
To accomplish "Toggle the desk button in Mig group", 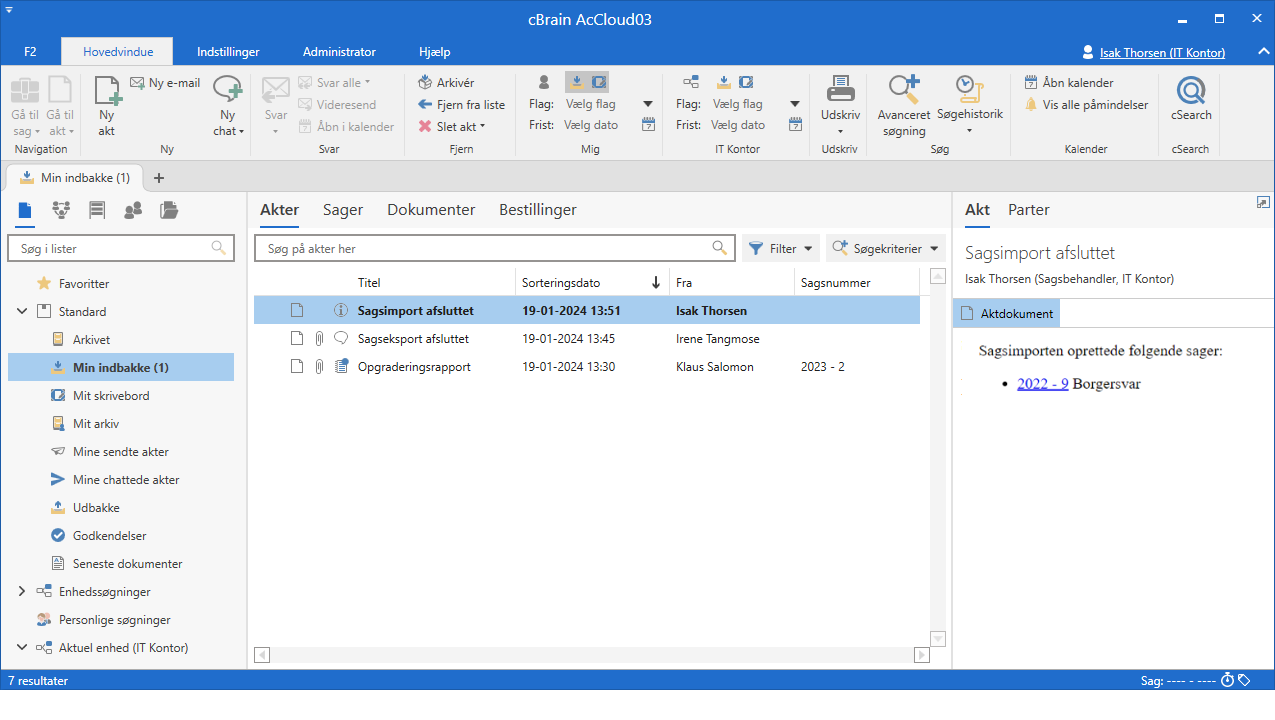I will pos(598,82).
